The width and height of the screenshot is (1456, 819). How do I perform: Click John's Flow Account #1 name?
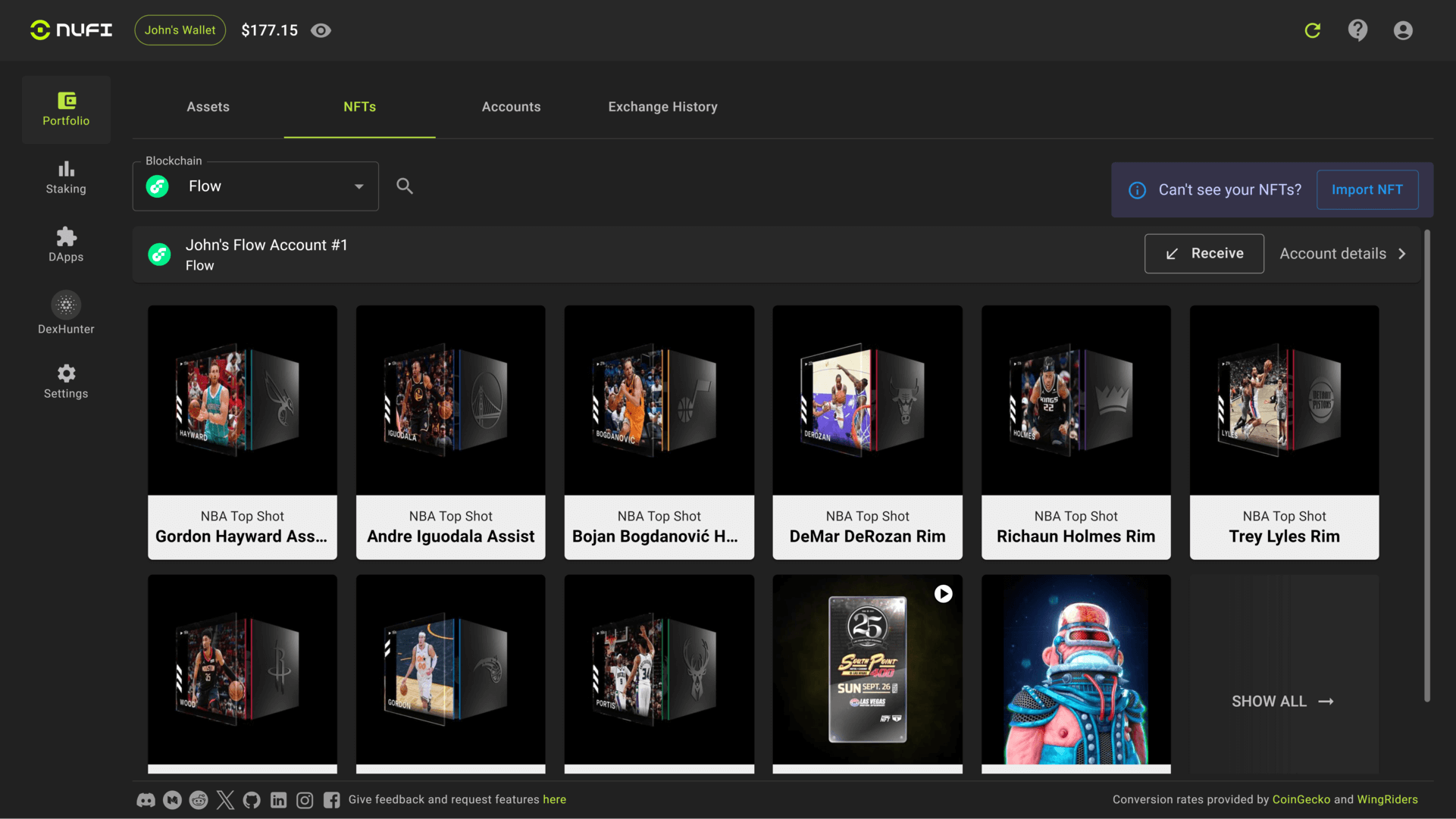267,245
